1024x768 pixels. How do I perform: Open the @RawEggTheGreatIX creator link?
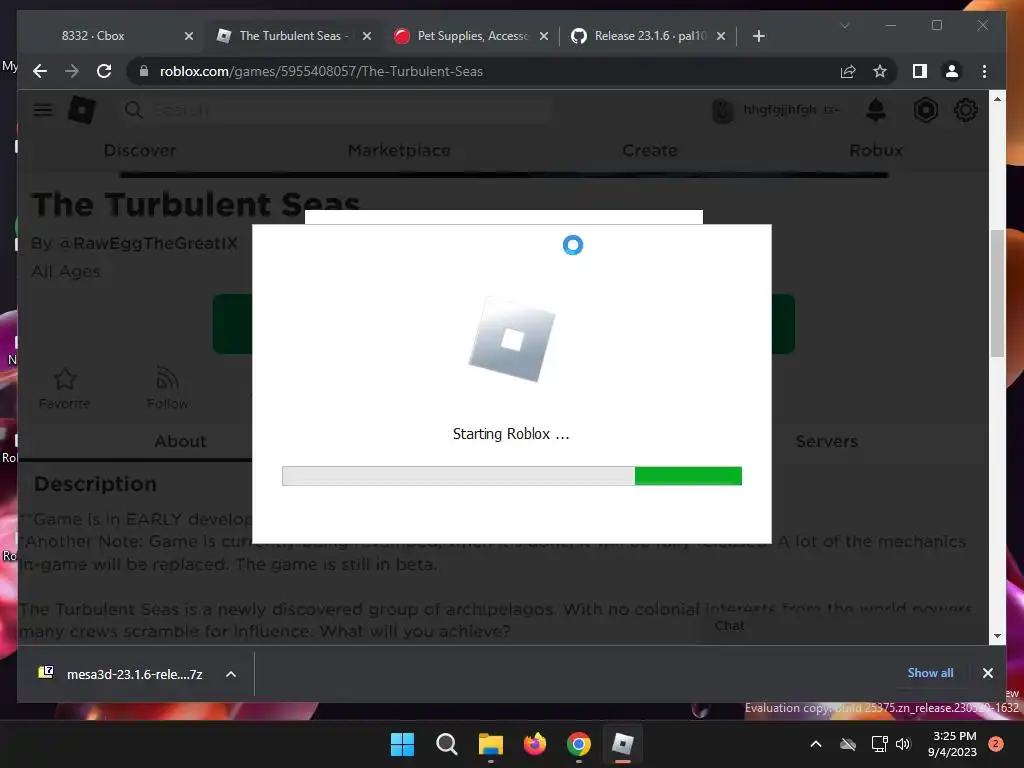click(148, 243)
